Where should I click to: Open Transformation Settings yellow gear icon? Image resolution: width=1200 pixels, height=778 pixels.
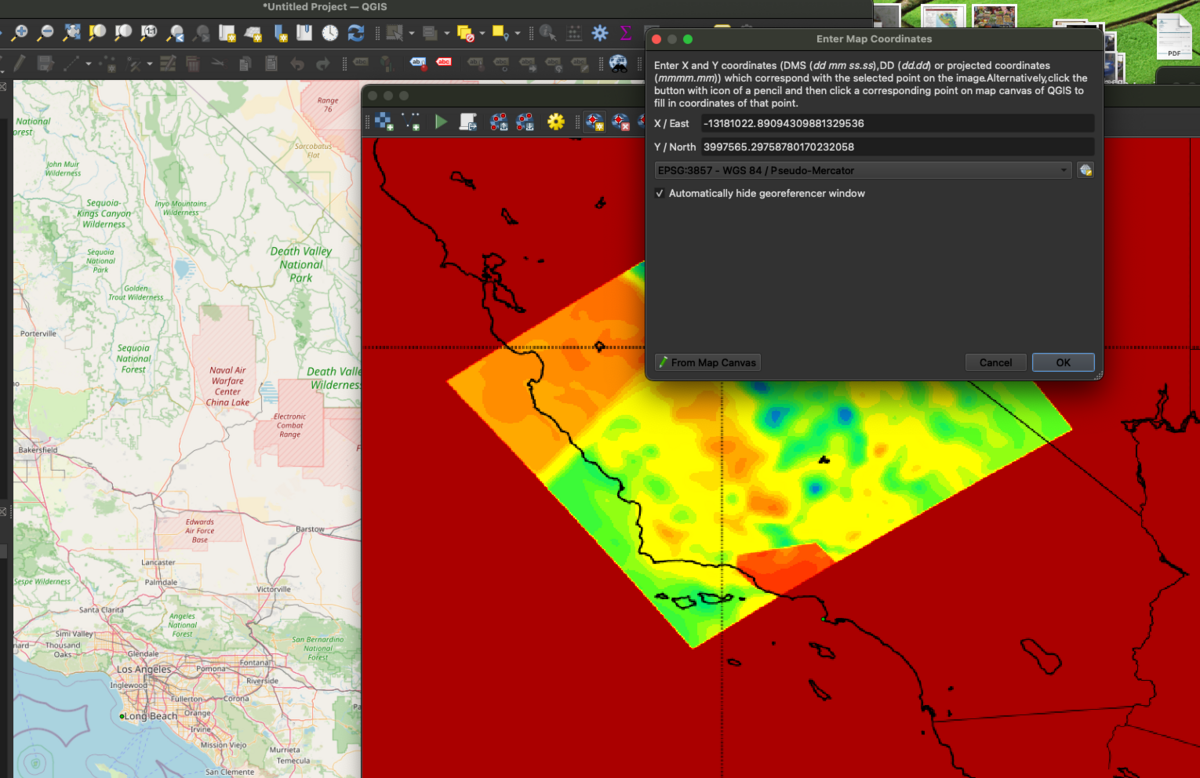[x=556, y=122]
